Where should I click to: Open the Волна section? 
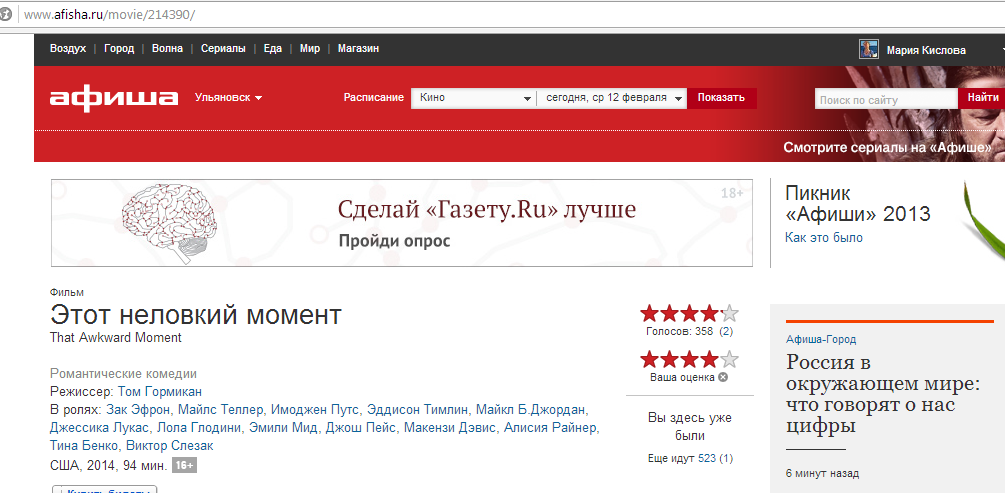point(167,49)
